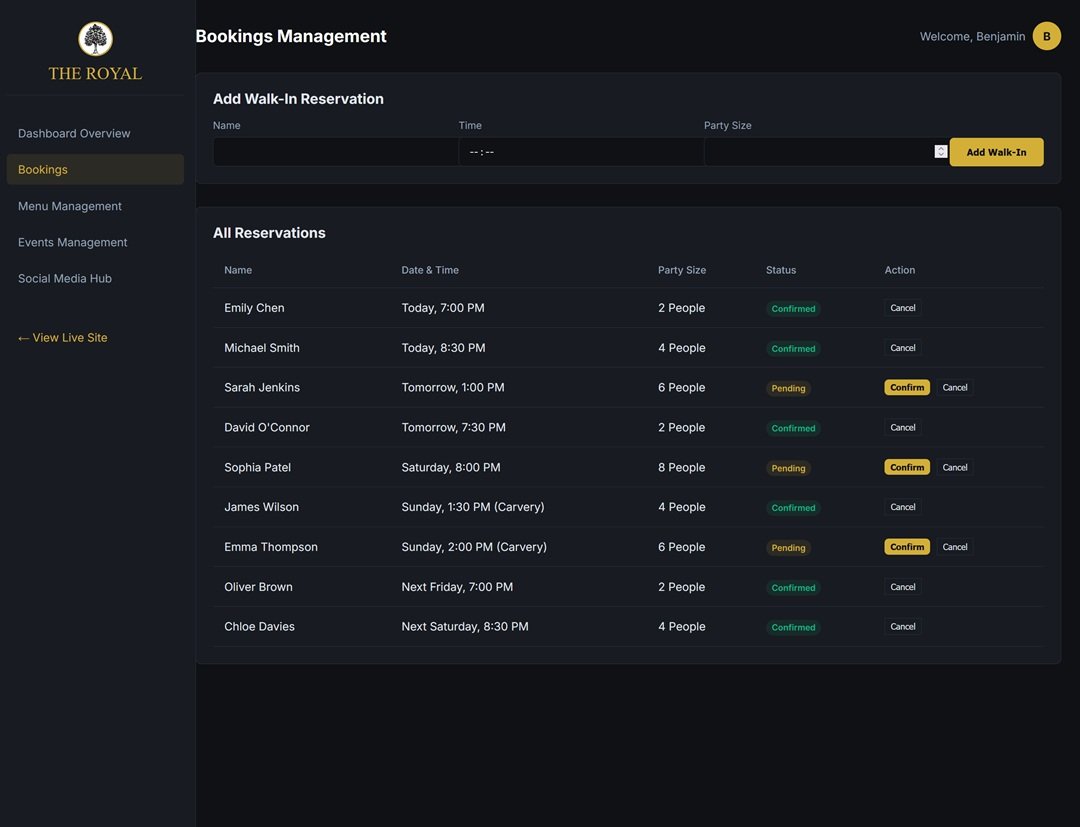Click Sophia Patel's '8 People' cell
Viewport: 1080px width, 827px height.
[681, 468]
